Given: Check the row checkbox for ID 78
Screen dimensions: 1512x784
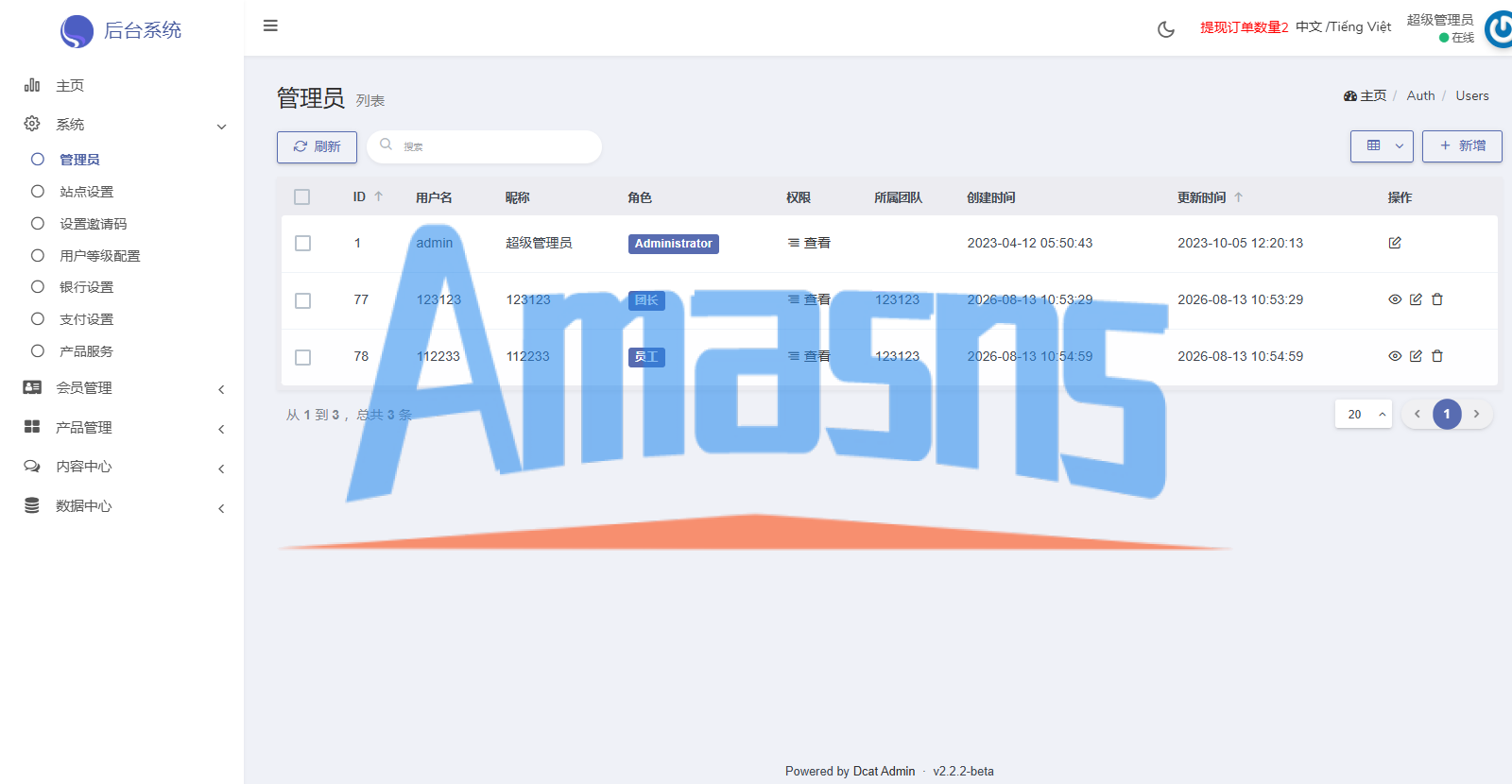Looking at the screenshot, I should click(x=302, y=357).
